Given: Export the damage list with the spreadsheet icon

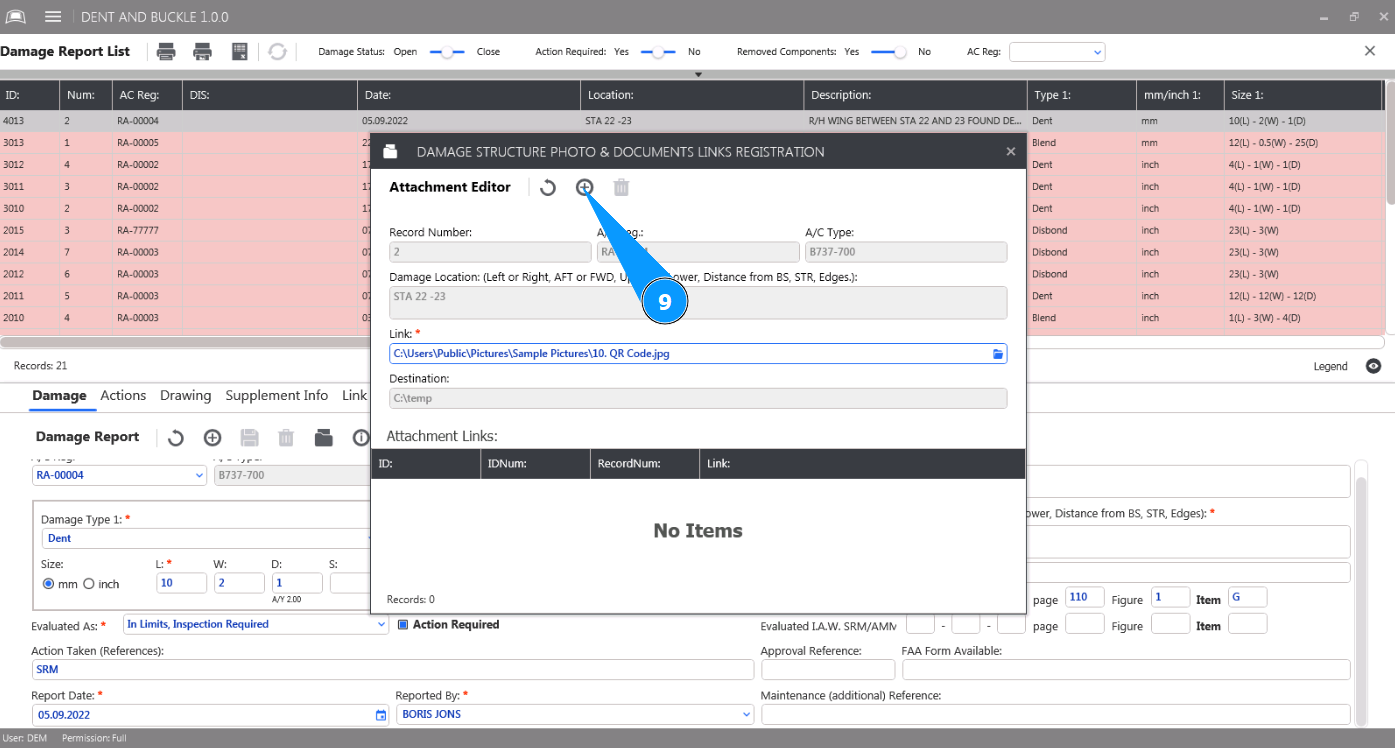Looking at the screenshot, I should [x=240, y=52].
